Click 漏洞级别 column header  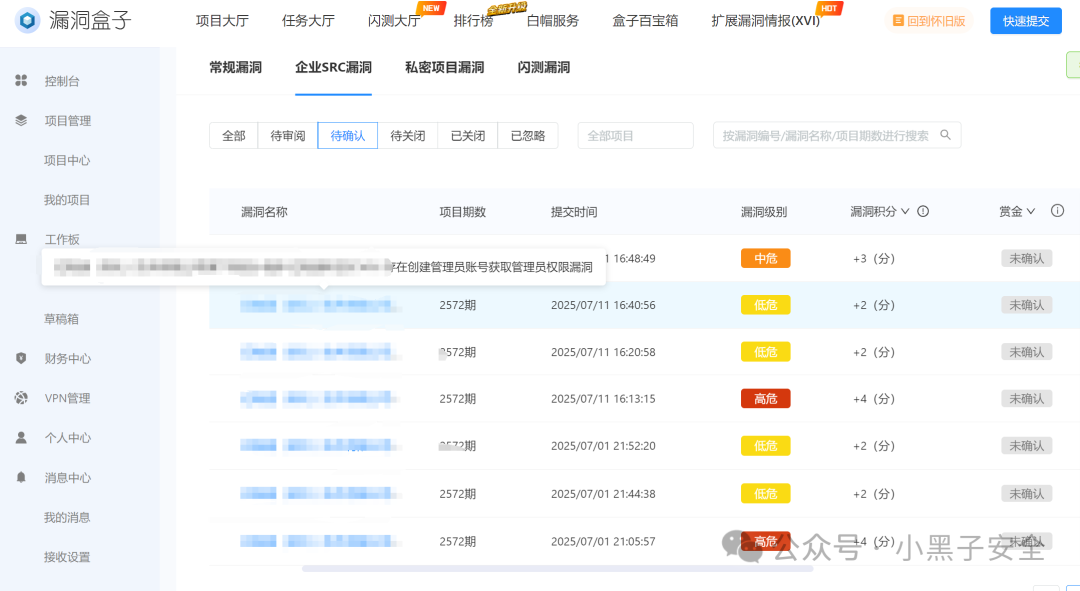tap(764, 212)
